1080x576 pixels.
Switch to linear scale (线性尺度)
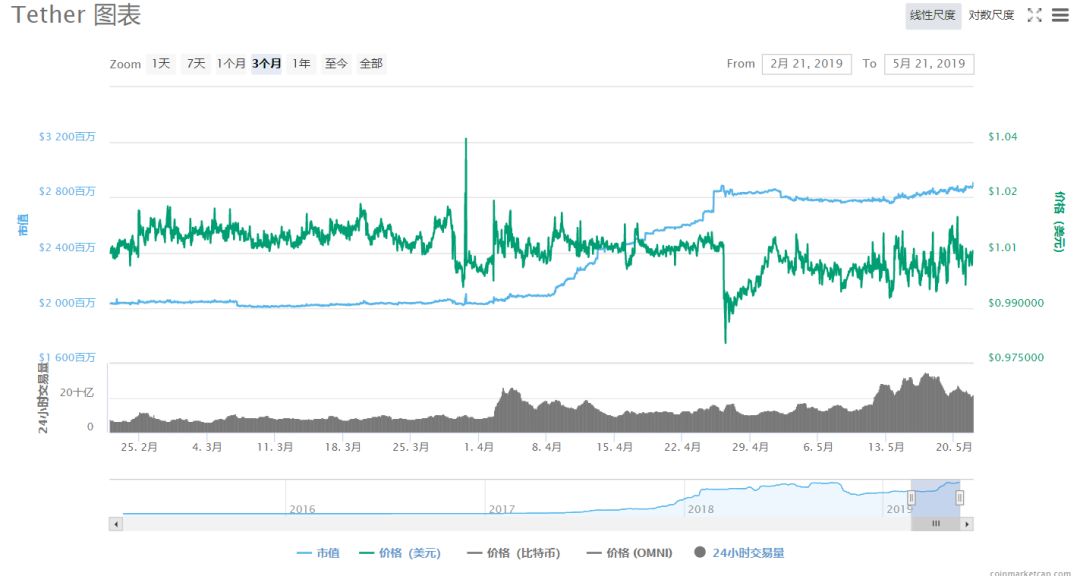pyautogui.click(x=933, y=15)
